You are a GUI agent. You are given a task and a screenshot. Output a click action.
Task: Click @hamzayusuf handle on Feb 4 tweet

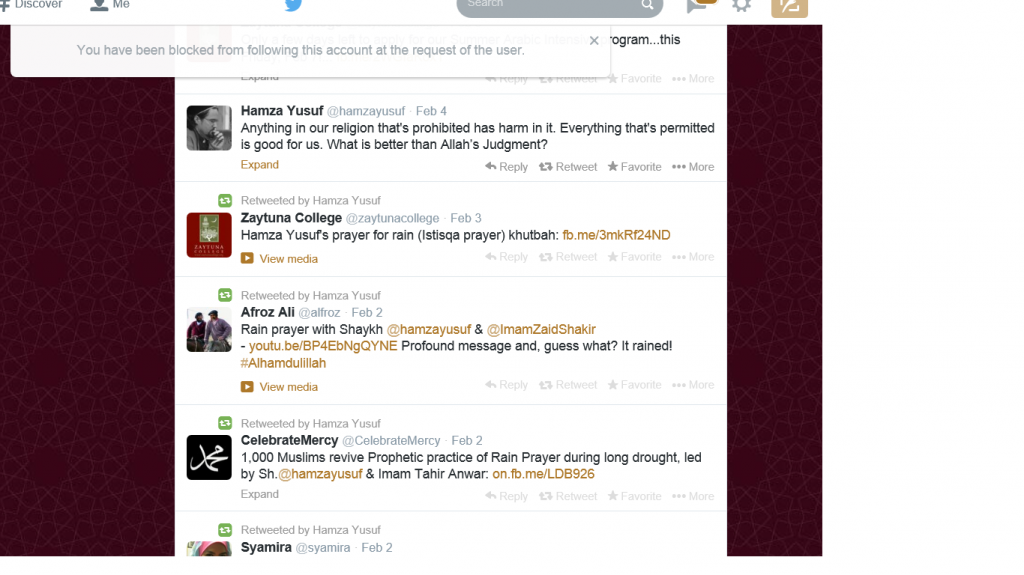(366, 111)
